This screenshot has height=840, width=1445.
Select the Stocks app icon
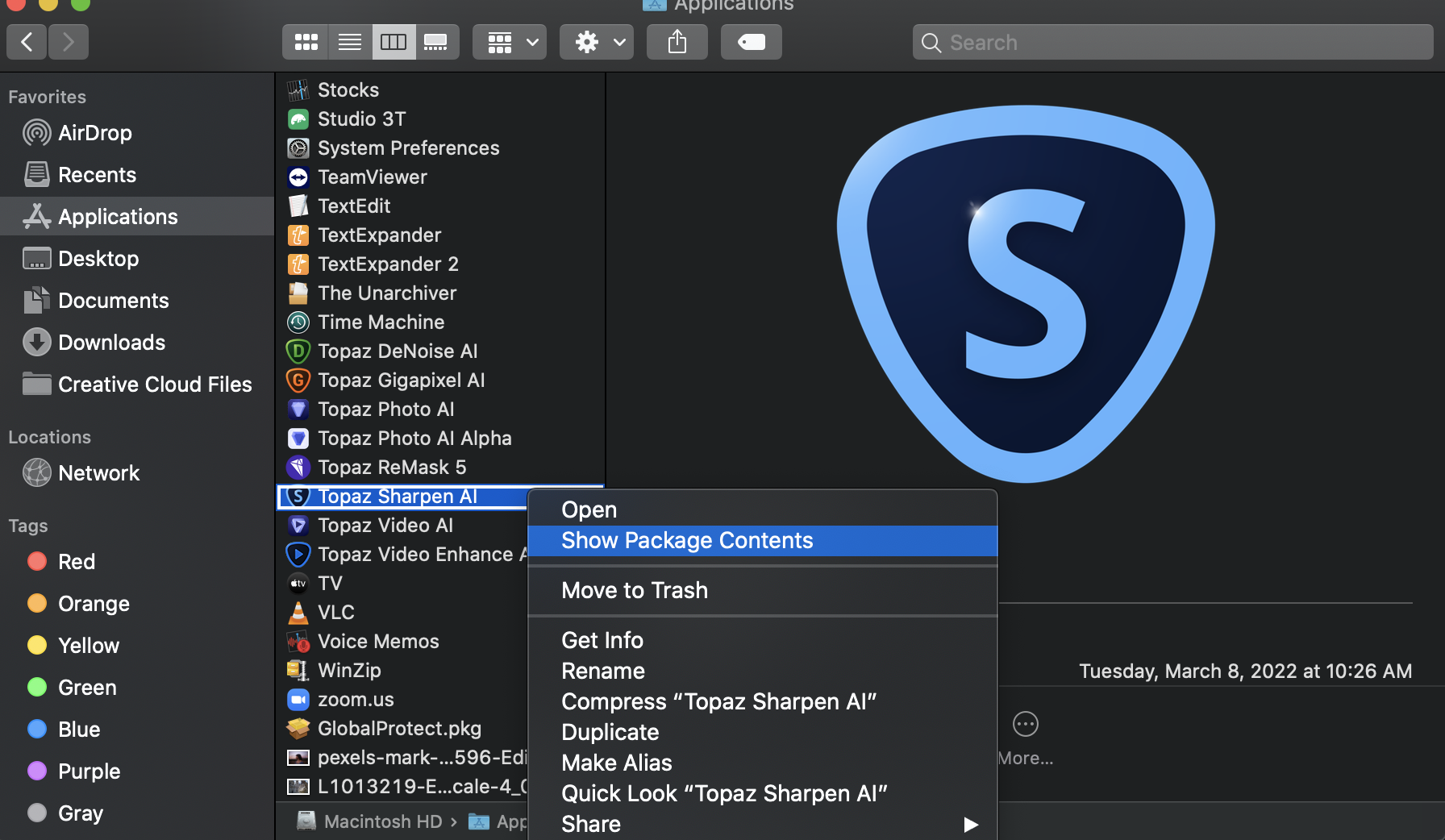[298, 90]
